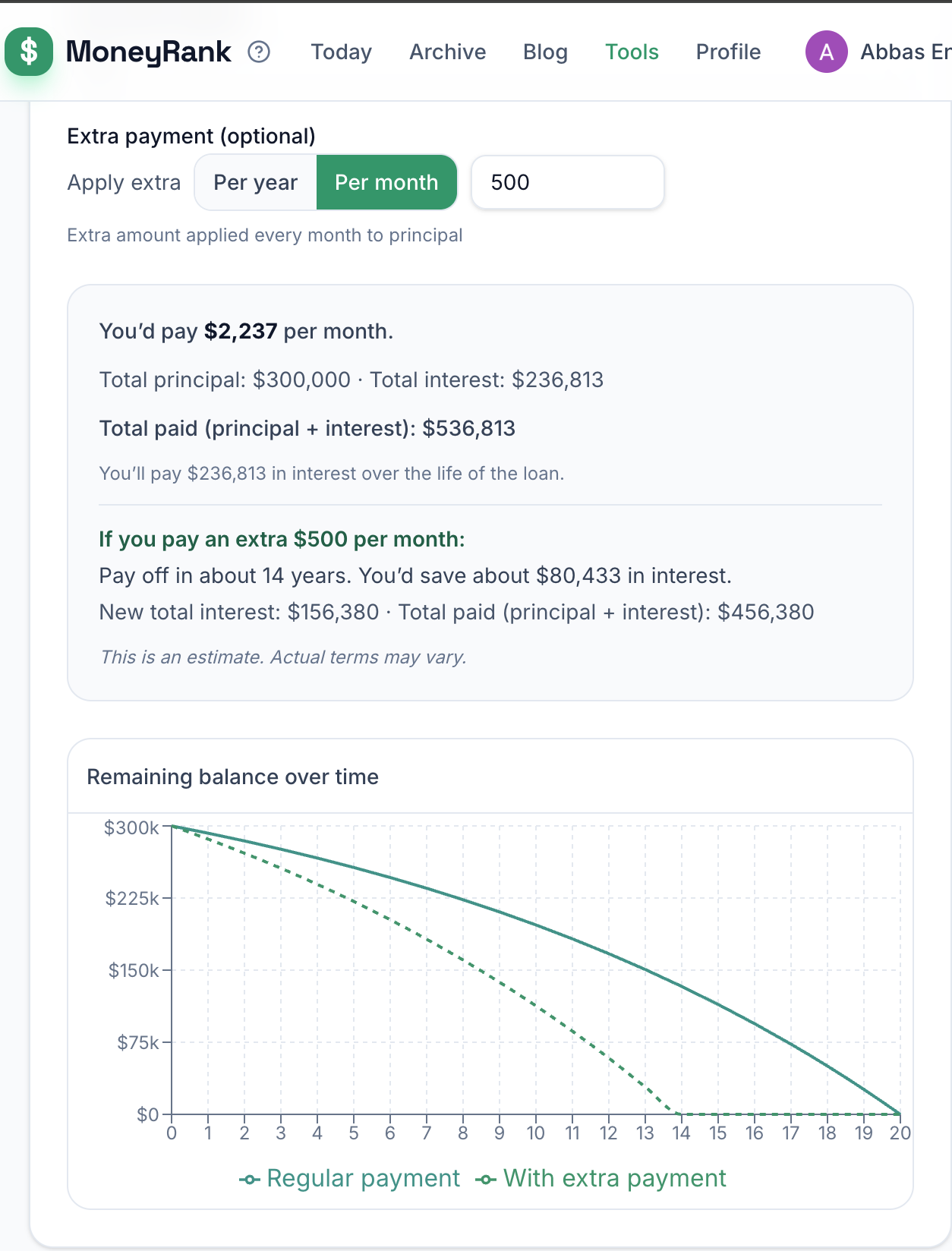The width and height of the screenshot is (952, 1251).
Task: Select the Per year toggle option
Action: [255, 182]
